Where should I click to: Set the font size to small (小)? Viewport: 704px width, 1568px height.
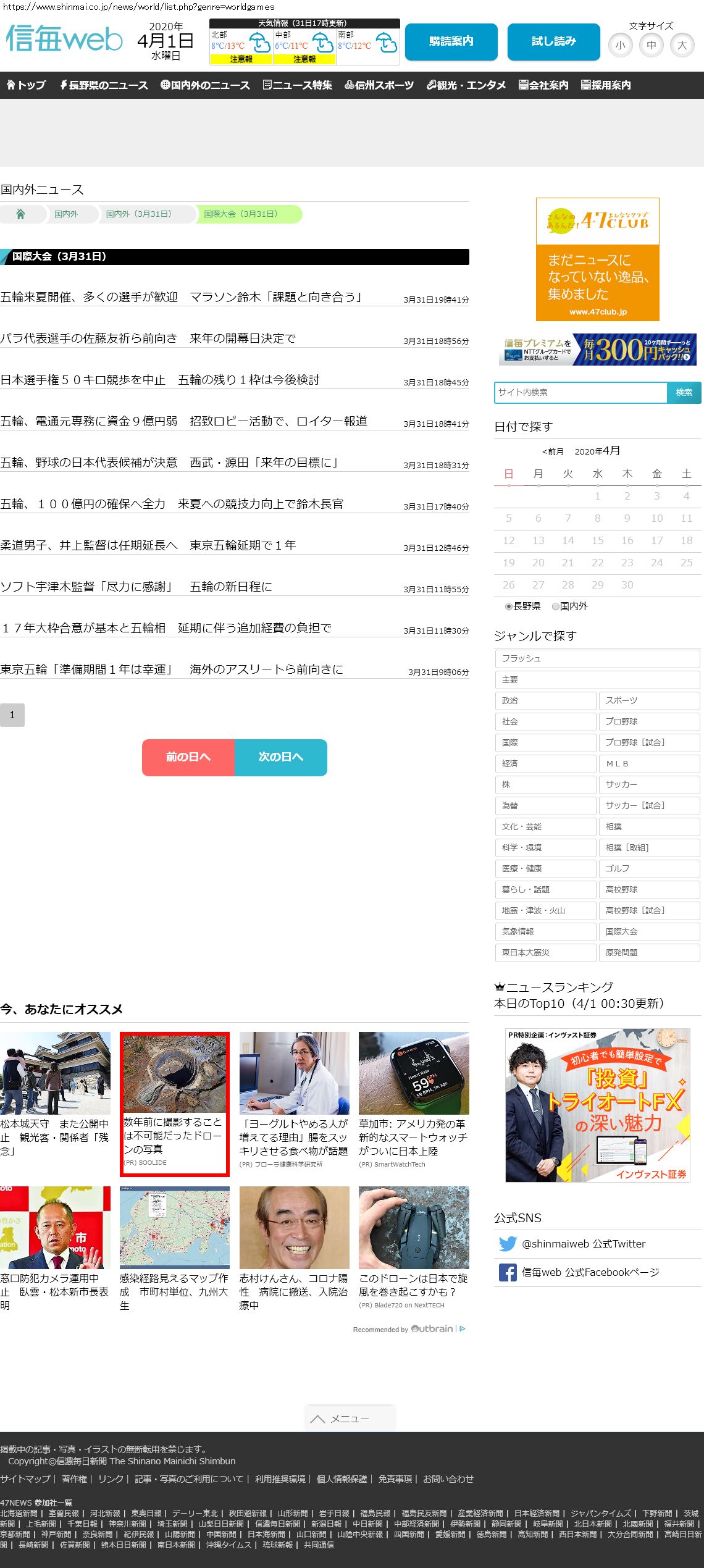[x=620, y=45]
